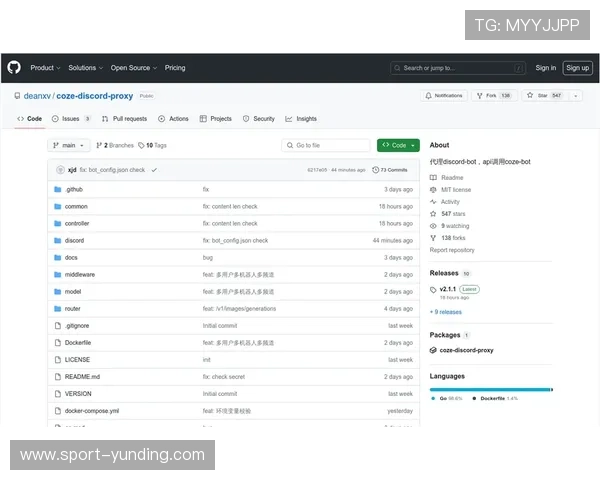This screenshot has width=600, height=480.
Task: Open the green Code dropdown
Action: (x=398, y=145)
